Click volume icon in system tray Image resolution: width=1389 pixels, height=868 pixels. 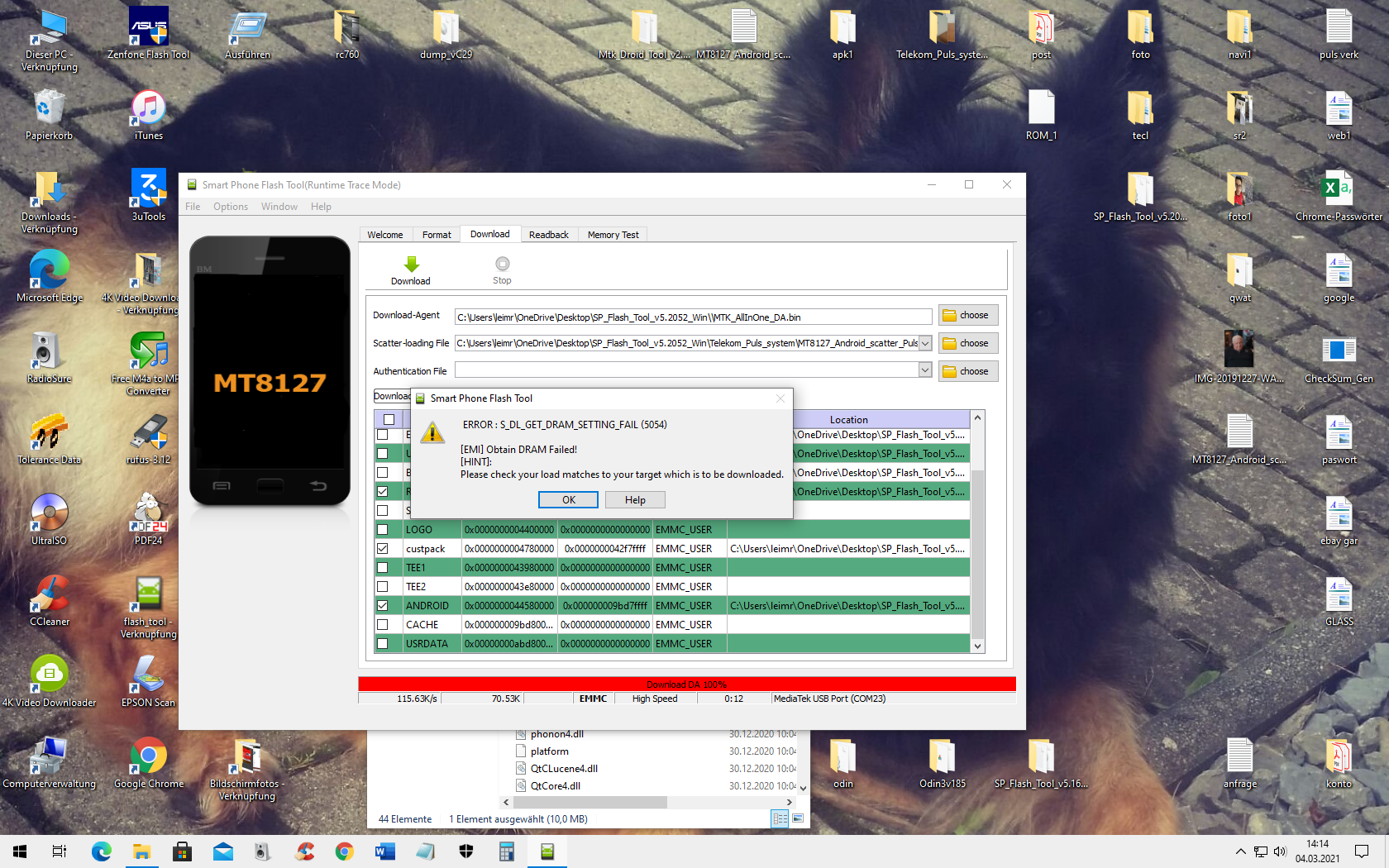1280,851
